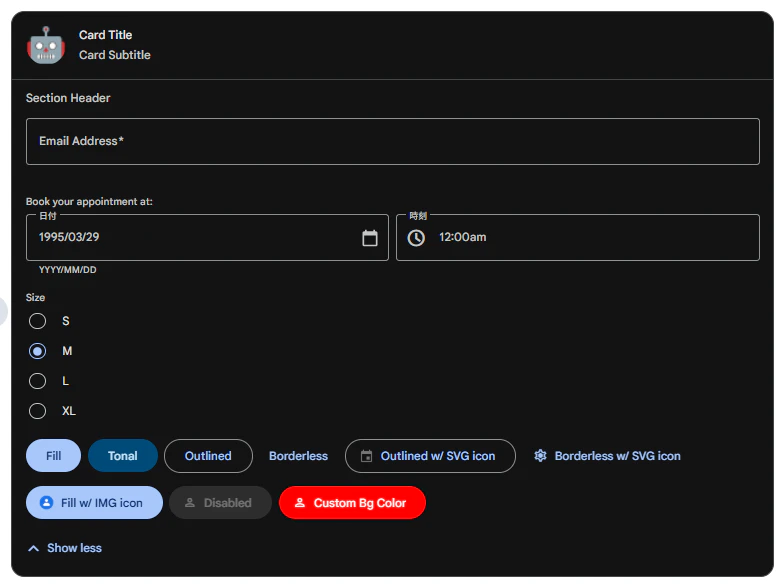Viewport: 783px width, 588px height.
Task: Select the L size radio button
Action: coord(37,381)
